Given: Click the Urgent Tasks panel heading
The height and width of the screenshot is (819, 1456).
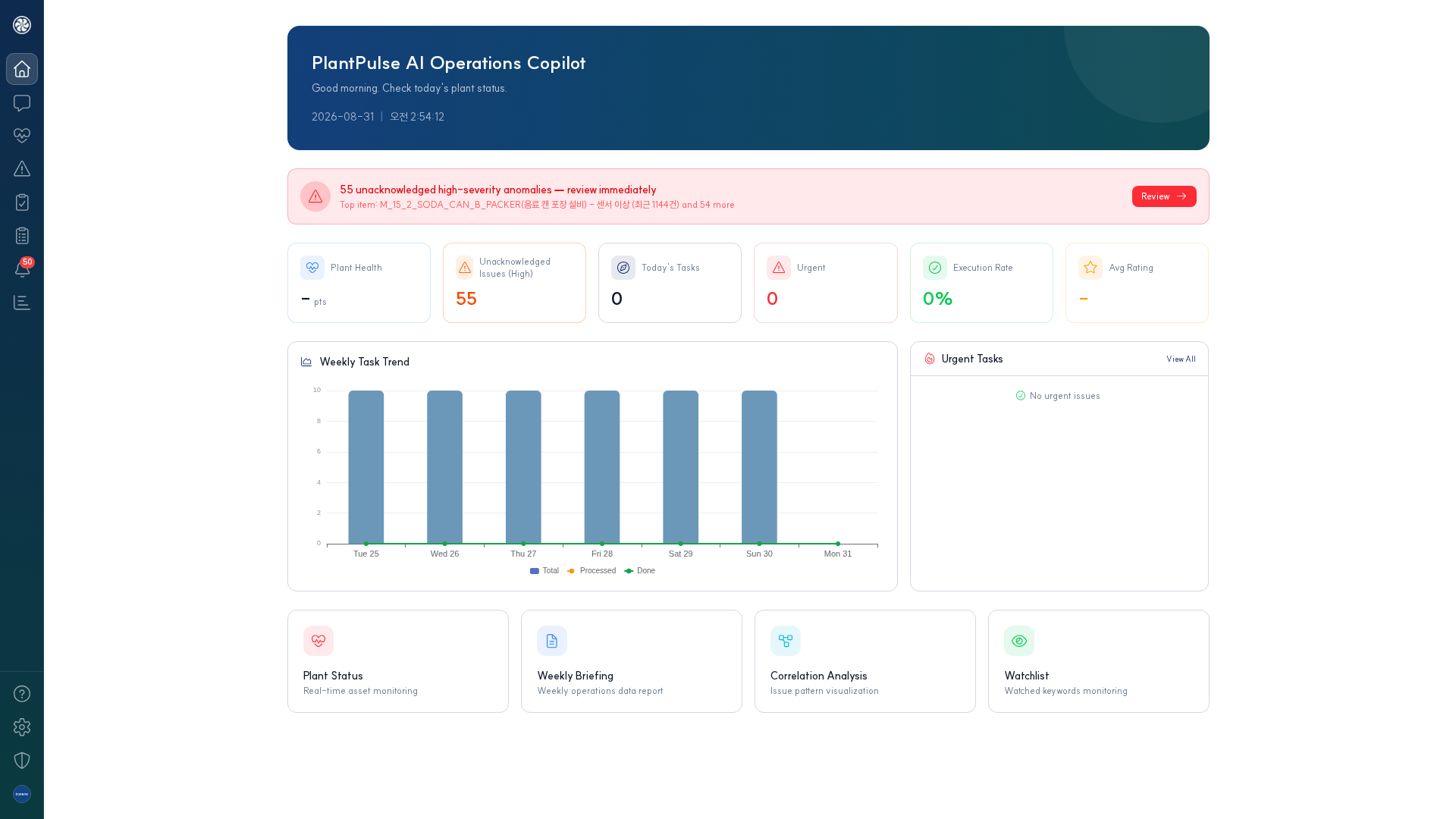Looking at the screenshot, I should 972,359.
